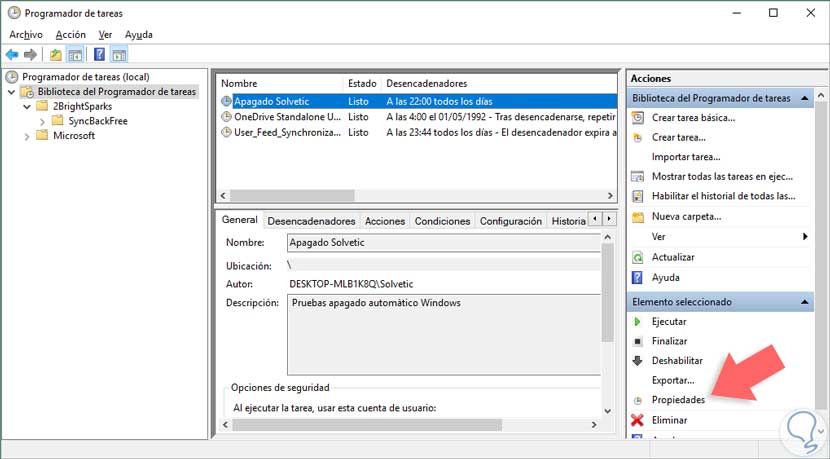Image resolution: width=830 pixels, height=459 pixels.
Task: Click the clock icon beside User_Feed_Synchroniza task
Action: click(x=227, y=132)
